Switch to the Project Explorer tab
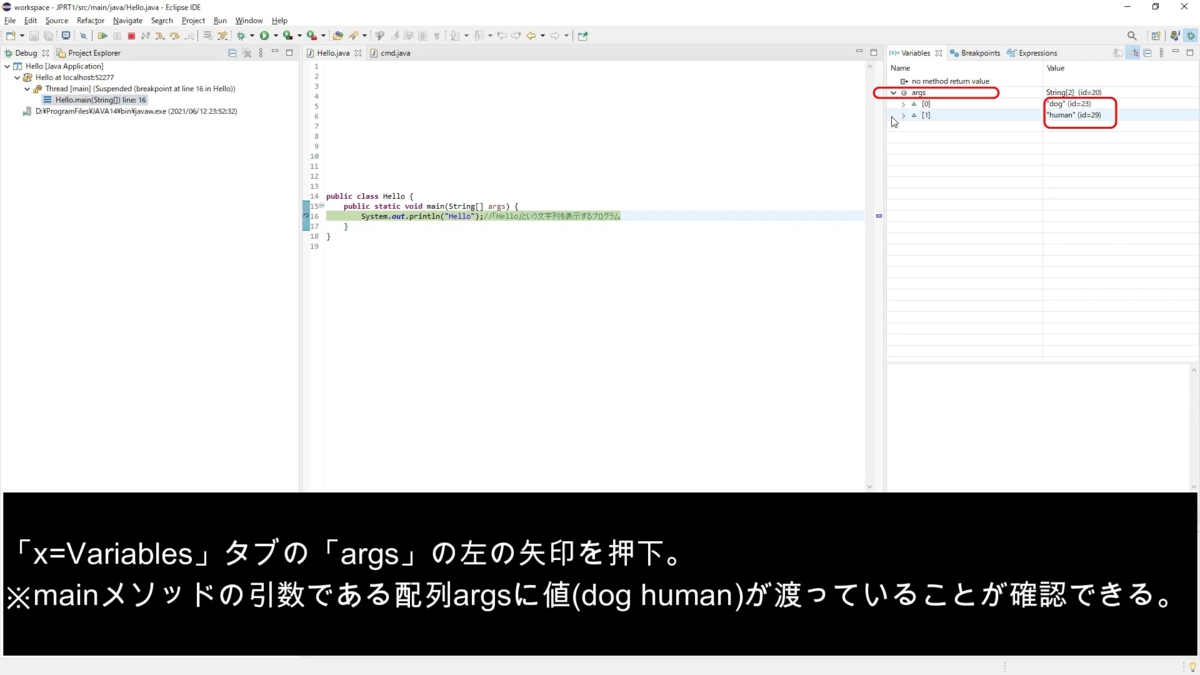The height and width of the screenshot is (675, 1200). 89,53
